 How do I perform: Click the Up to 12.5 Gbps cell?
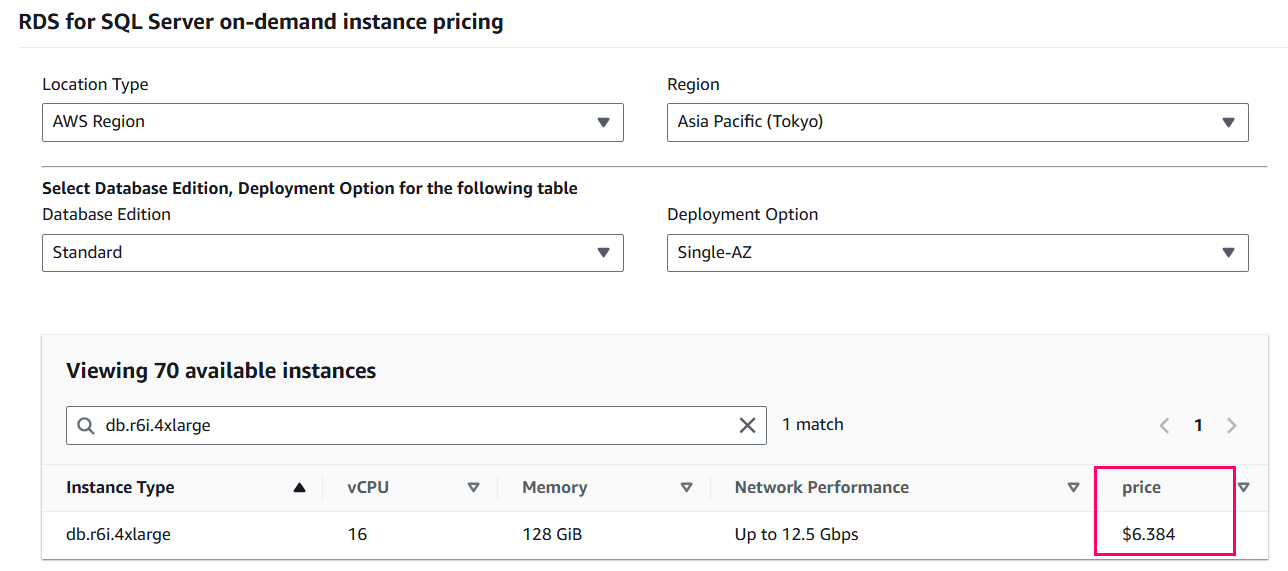pyautogui.click(x=796, y=535)
